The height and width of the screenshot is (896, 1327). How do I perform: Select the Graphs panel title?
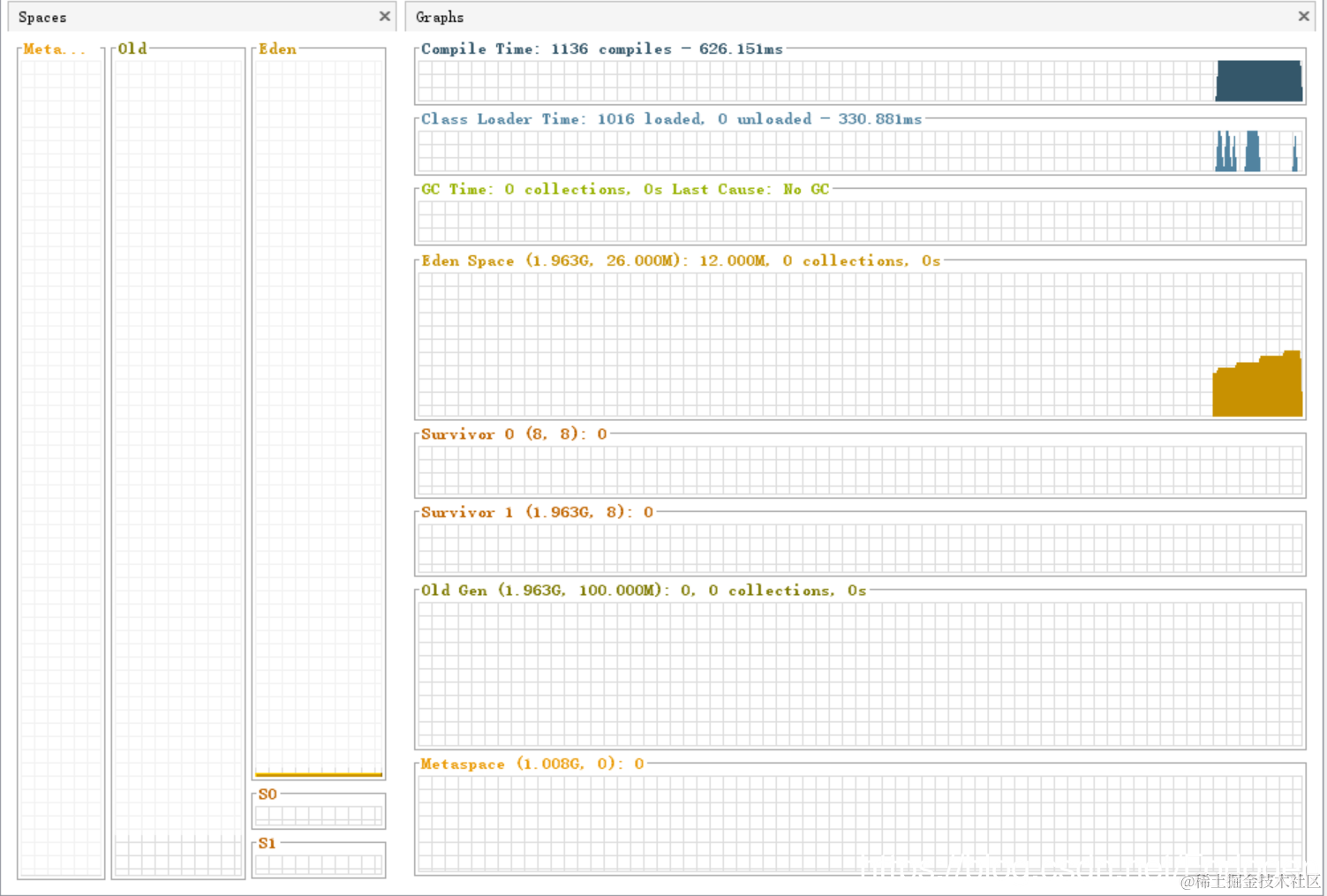[x=440, y=18]
